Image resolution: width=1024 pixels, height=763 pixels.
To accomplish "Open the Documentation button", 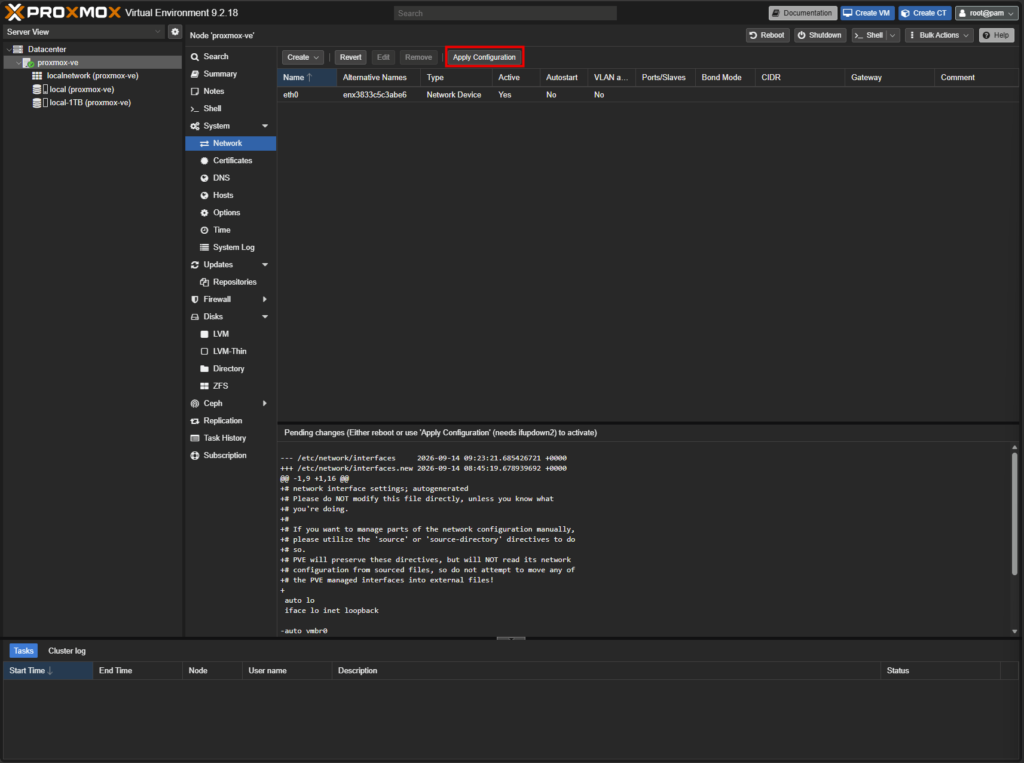I will [803, 13].
